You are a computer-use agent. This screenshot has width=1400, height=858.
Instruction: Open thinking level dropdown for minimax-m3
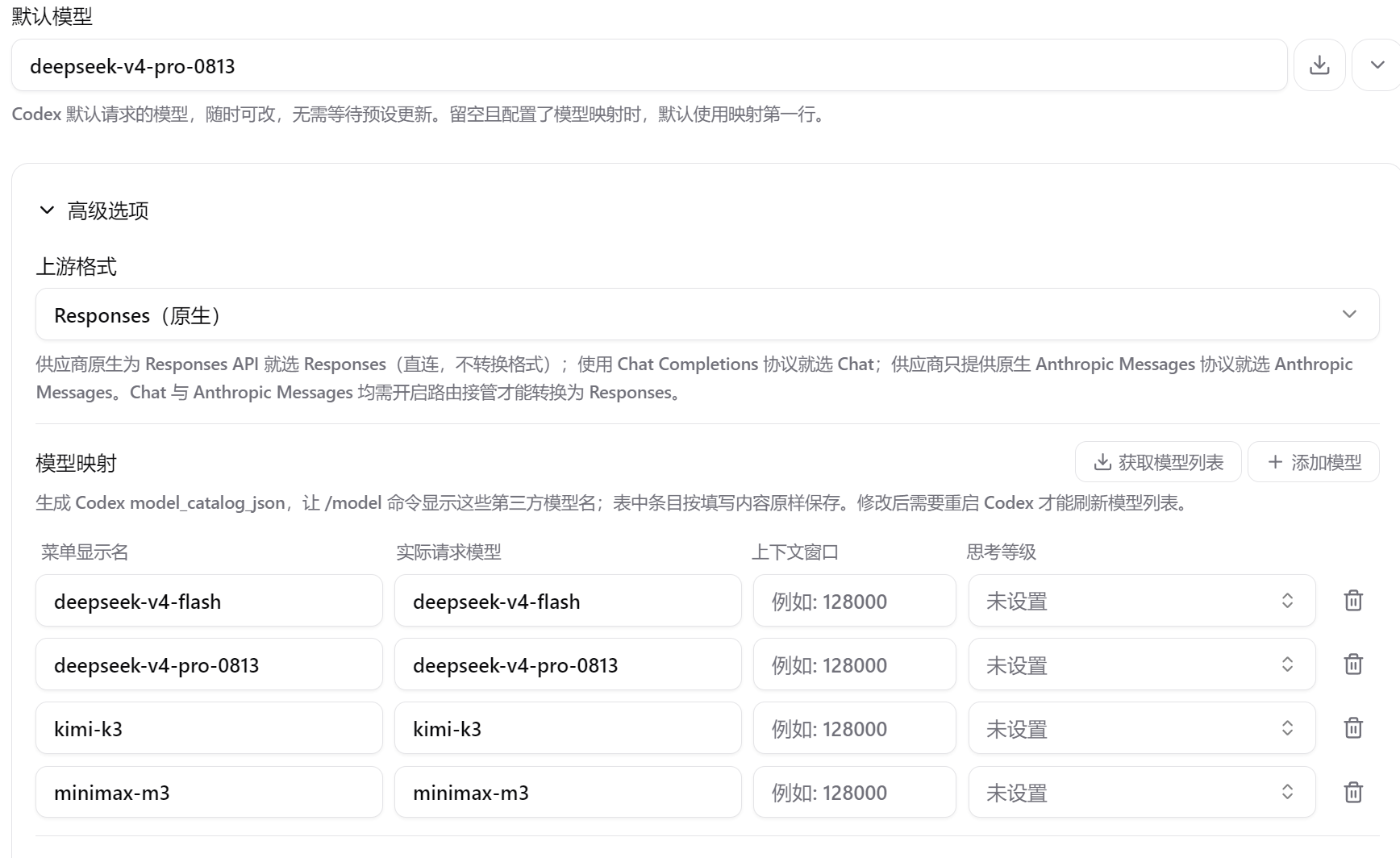pyautogui.click(x=1142, y=793)
